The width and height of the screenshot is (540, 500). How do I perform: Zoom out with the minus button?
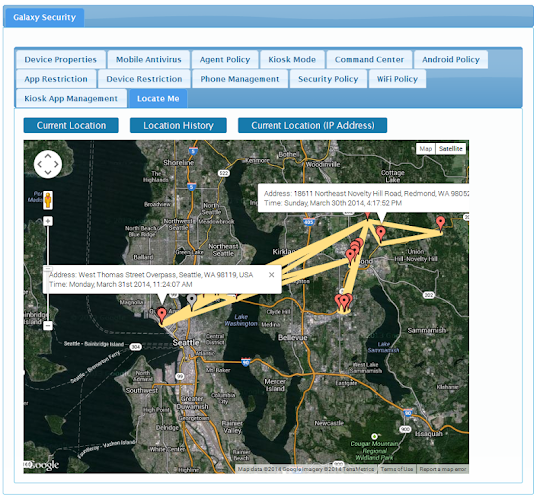coord(48,326)
